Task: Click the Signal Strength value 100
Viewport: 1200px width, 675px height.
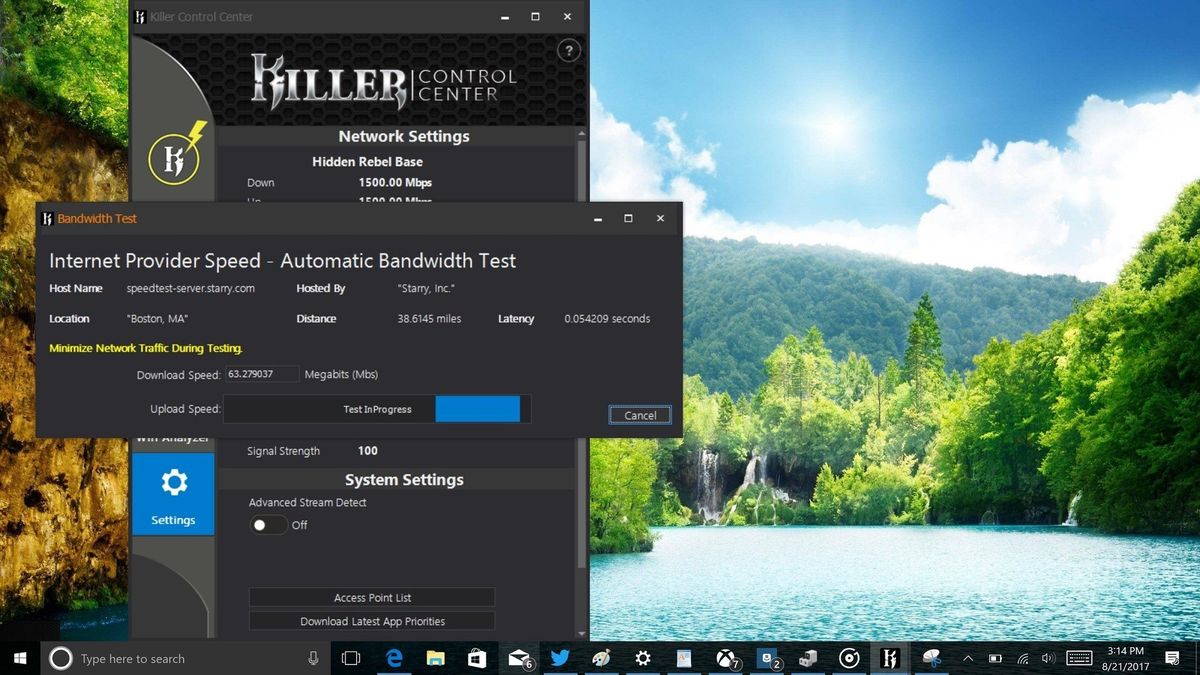Action: [367, 451]
